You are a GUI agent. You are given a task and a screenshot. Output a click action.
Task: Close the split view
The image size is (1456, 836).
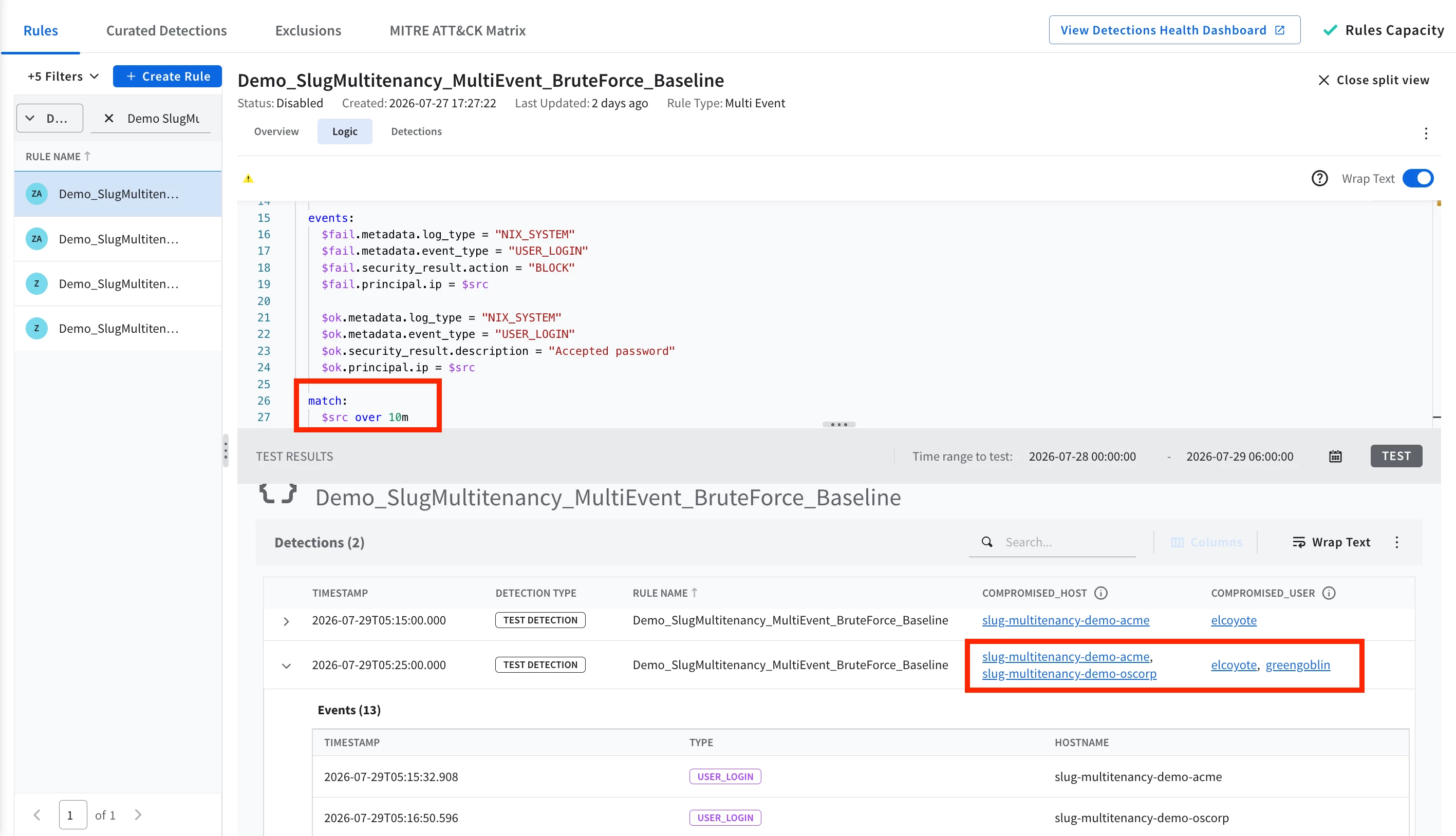click(1373, 80)
